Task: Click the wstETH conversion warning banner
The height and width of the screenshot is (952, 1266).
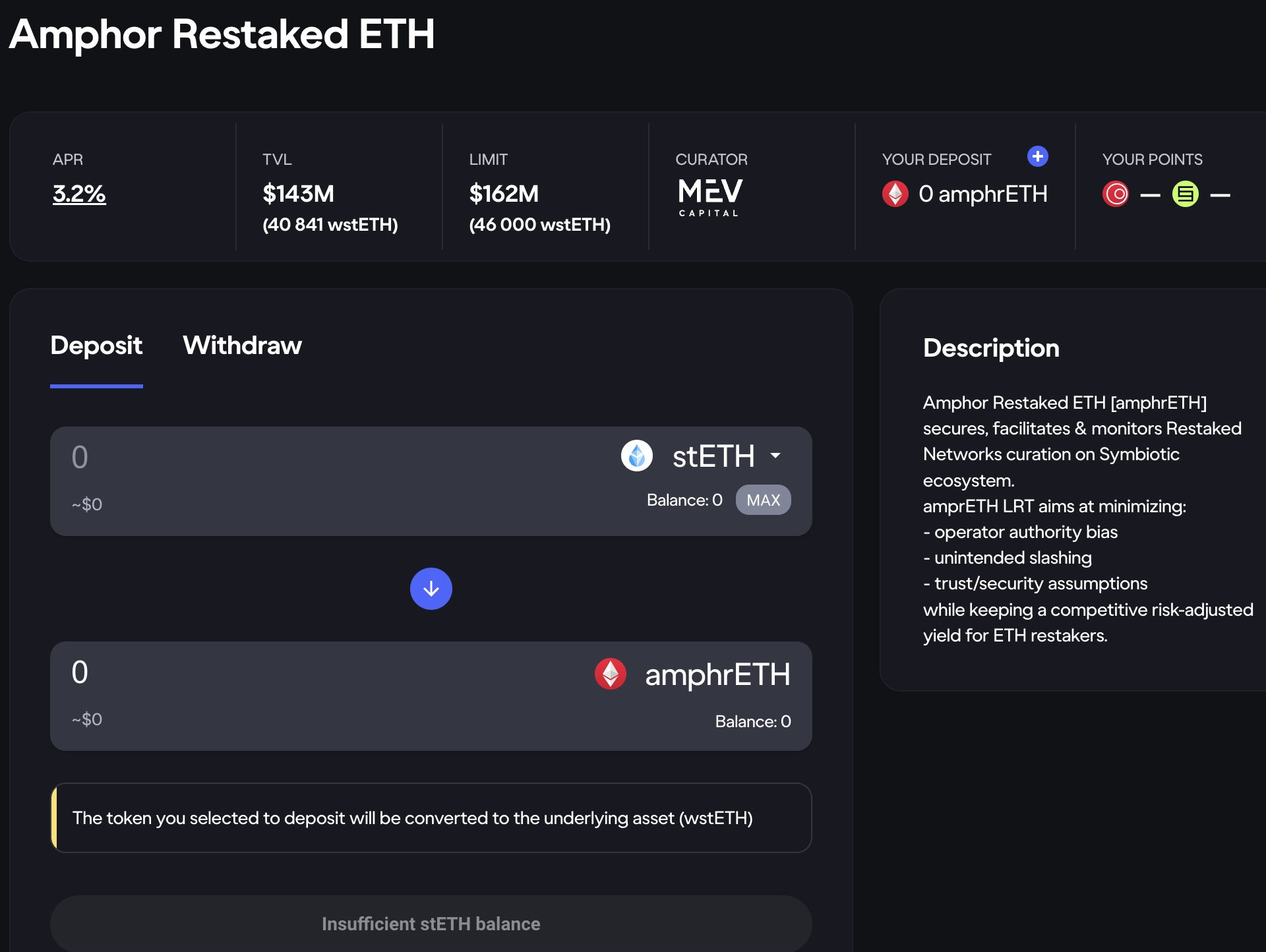Action: pyautogui.click(x=431, y=818)
